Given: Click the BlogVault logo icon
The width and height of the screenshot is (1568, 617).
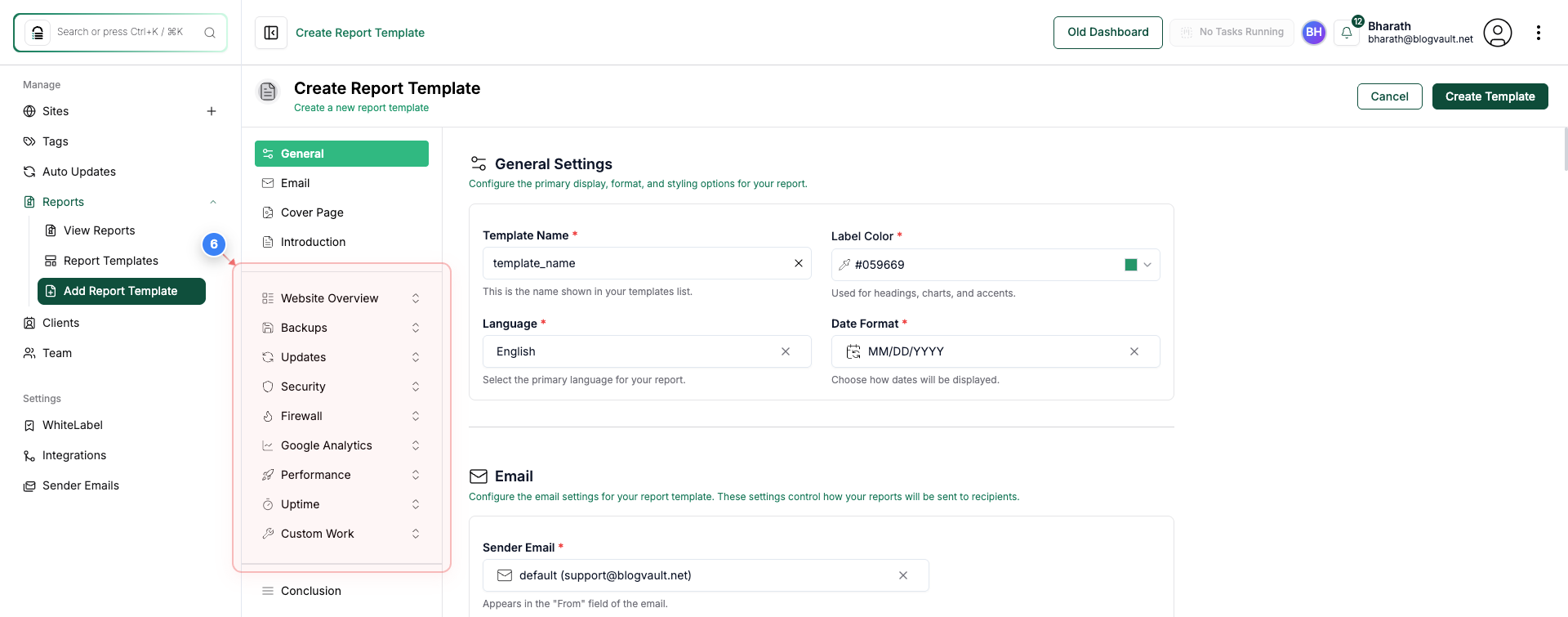Looking at the screenshot, I should pos(38,33).
